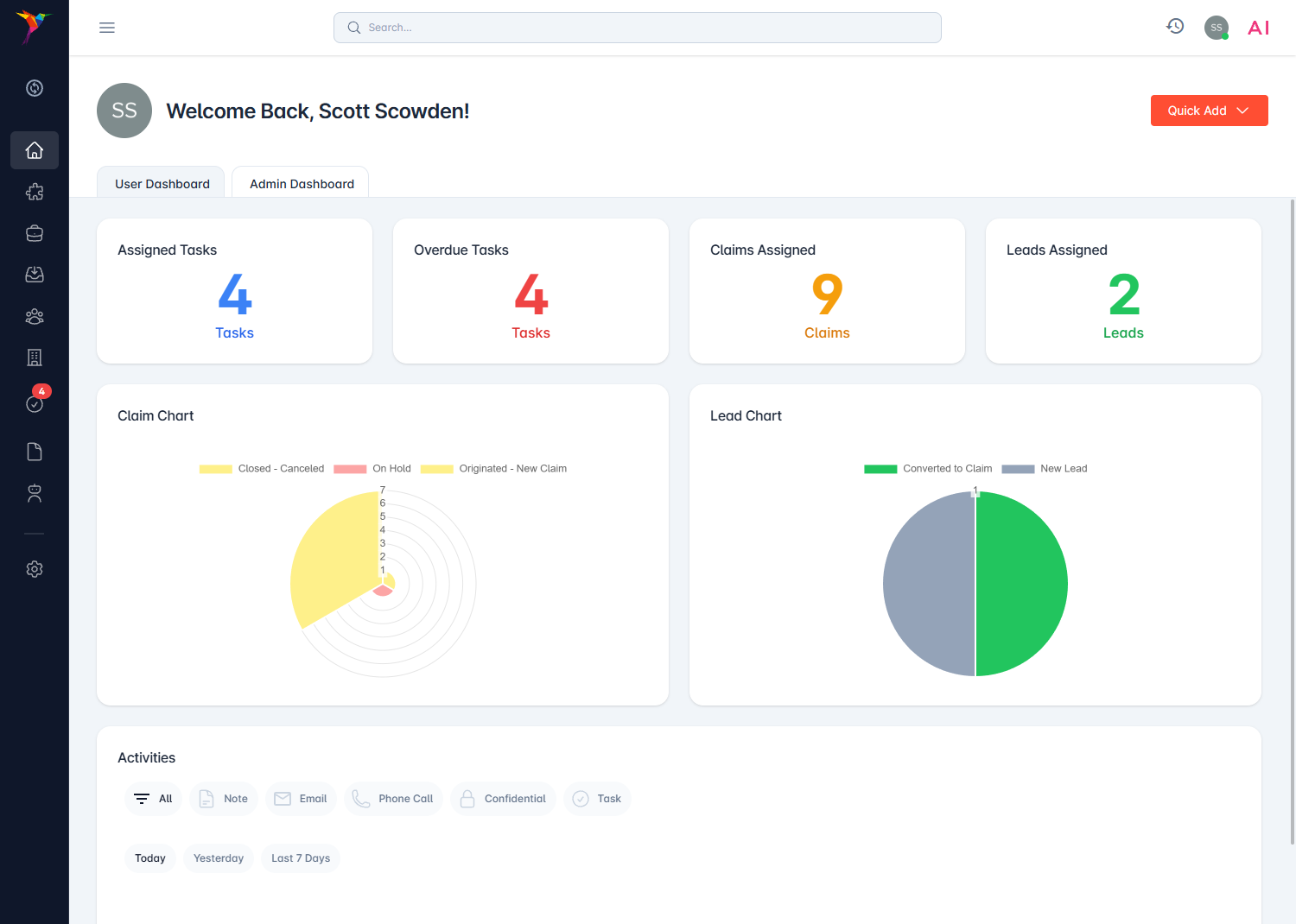1296x924 pixels.
Task: Open the contacts group icon in sidebar
Action: click(x=35, y=317)
